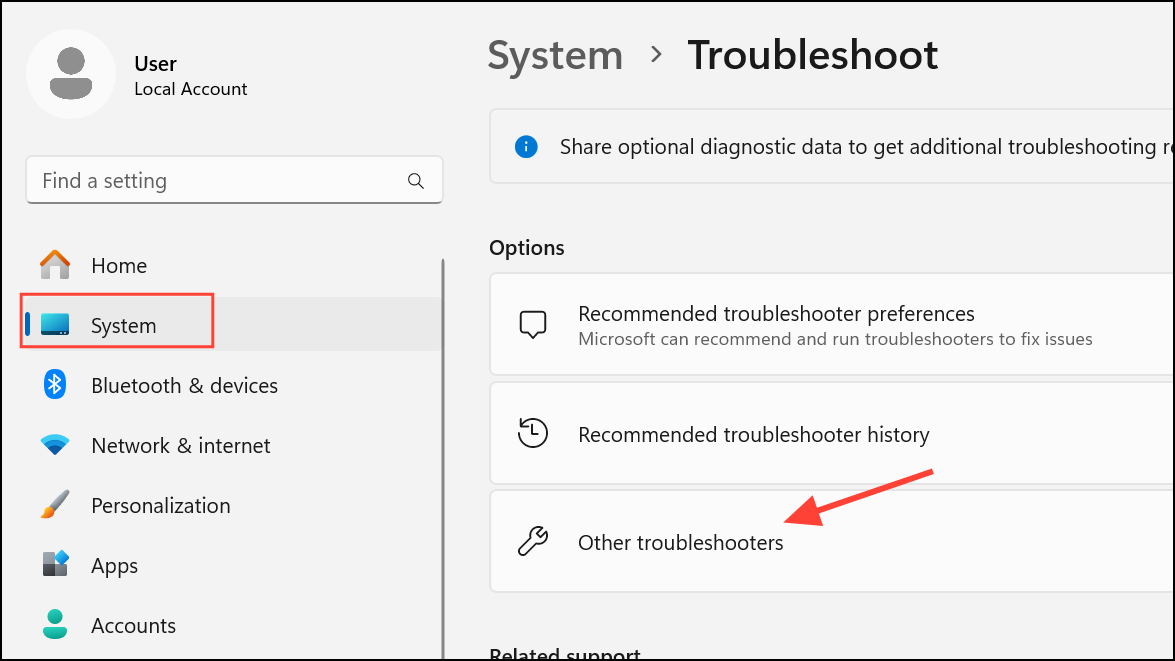1175x661 pixels.
Task: Open Recommended troubleshooter history
Action: tap(830, 435)
